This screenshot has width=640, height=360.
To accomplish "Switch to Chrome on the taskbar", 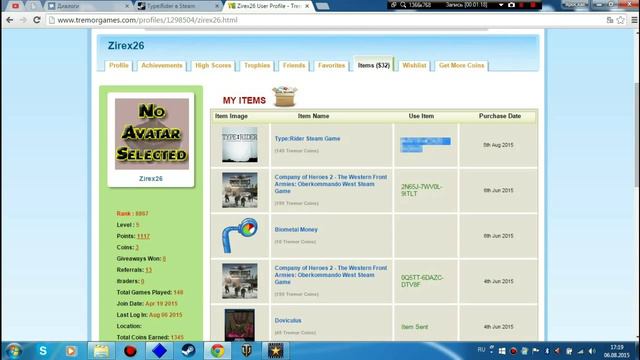I will [218, 351].
